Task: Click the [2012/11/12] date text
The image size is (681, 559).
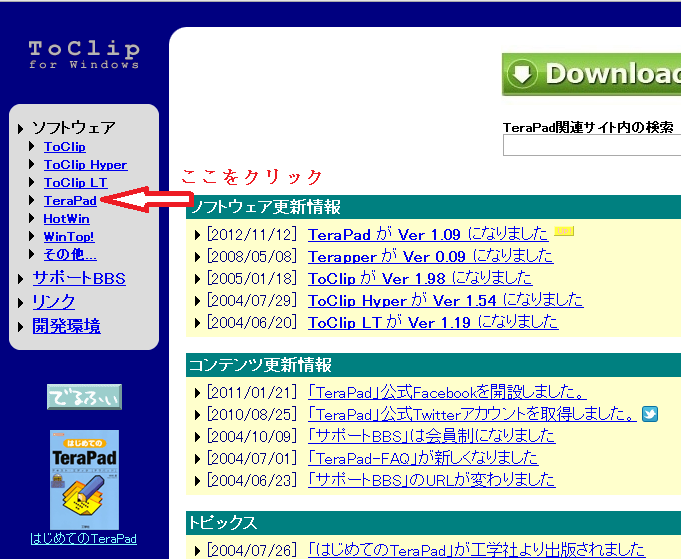Action: [252, 235]
